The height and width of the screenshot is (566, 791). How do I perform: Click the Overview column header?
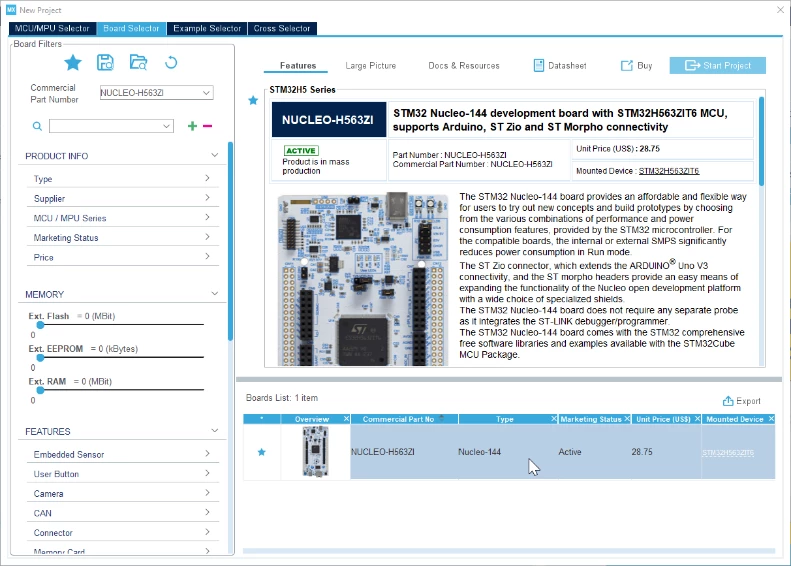pyautogui.click(x=312, y=419)
